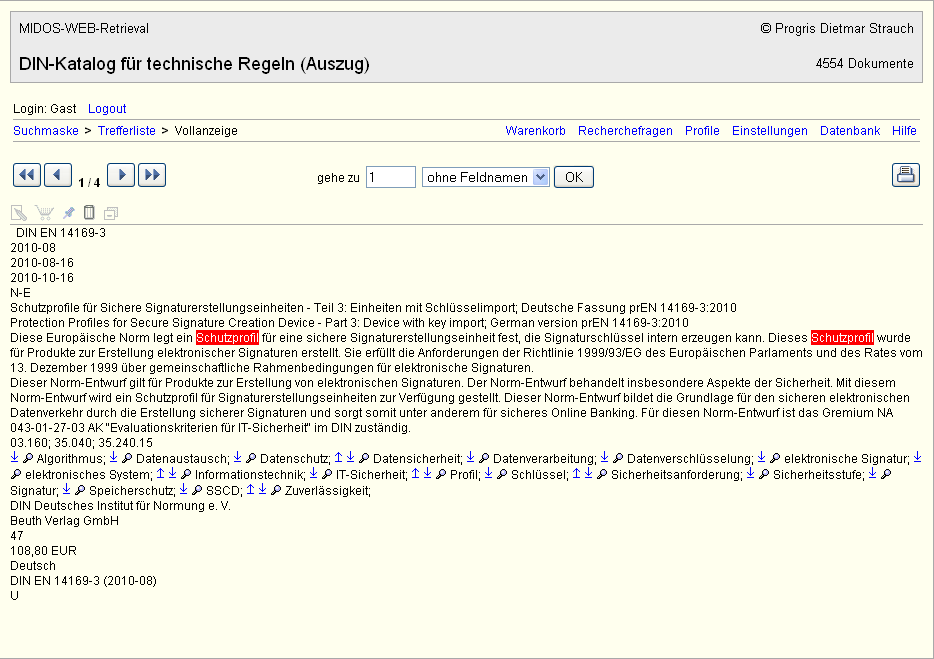The height and width of the screenshot is (659, 934).
Task: Search keyword Algorithmus via magnifier icon
Action: pos(28,459)
